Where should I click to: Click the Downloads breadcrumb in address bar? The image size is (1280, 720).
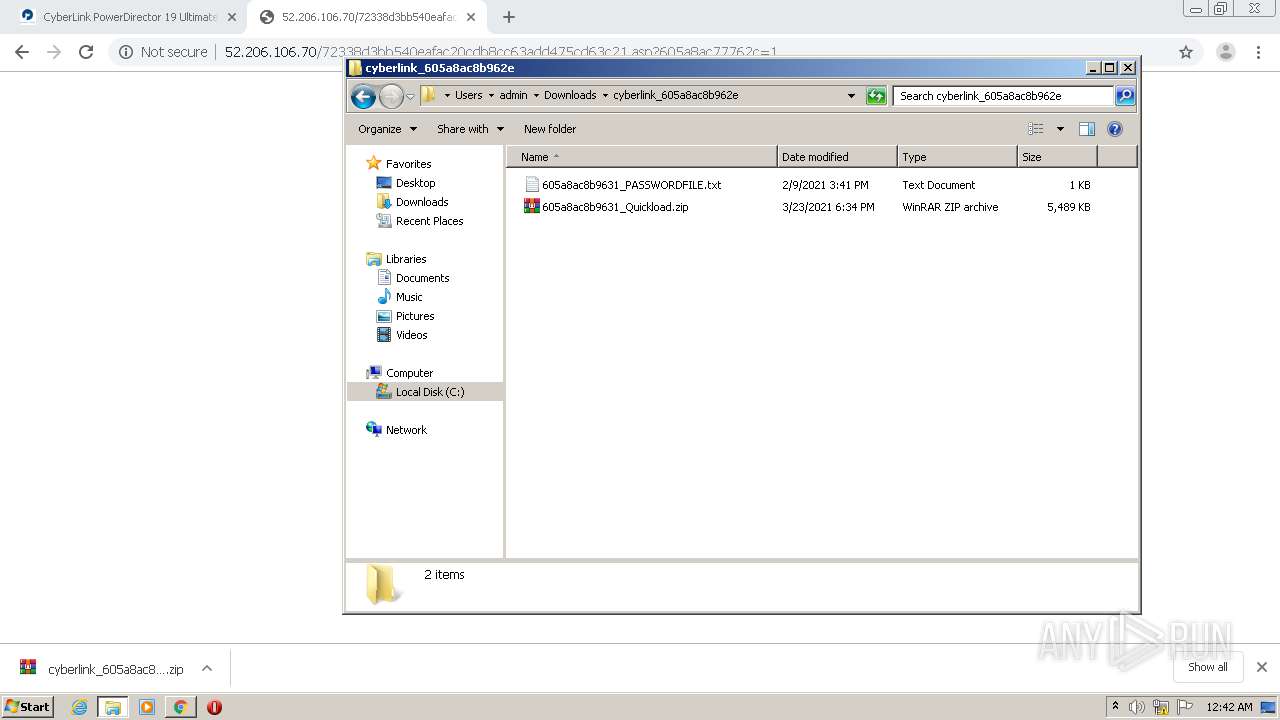[570, 96]
